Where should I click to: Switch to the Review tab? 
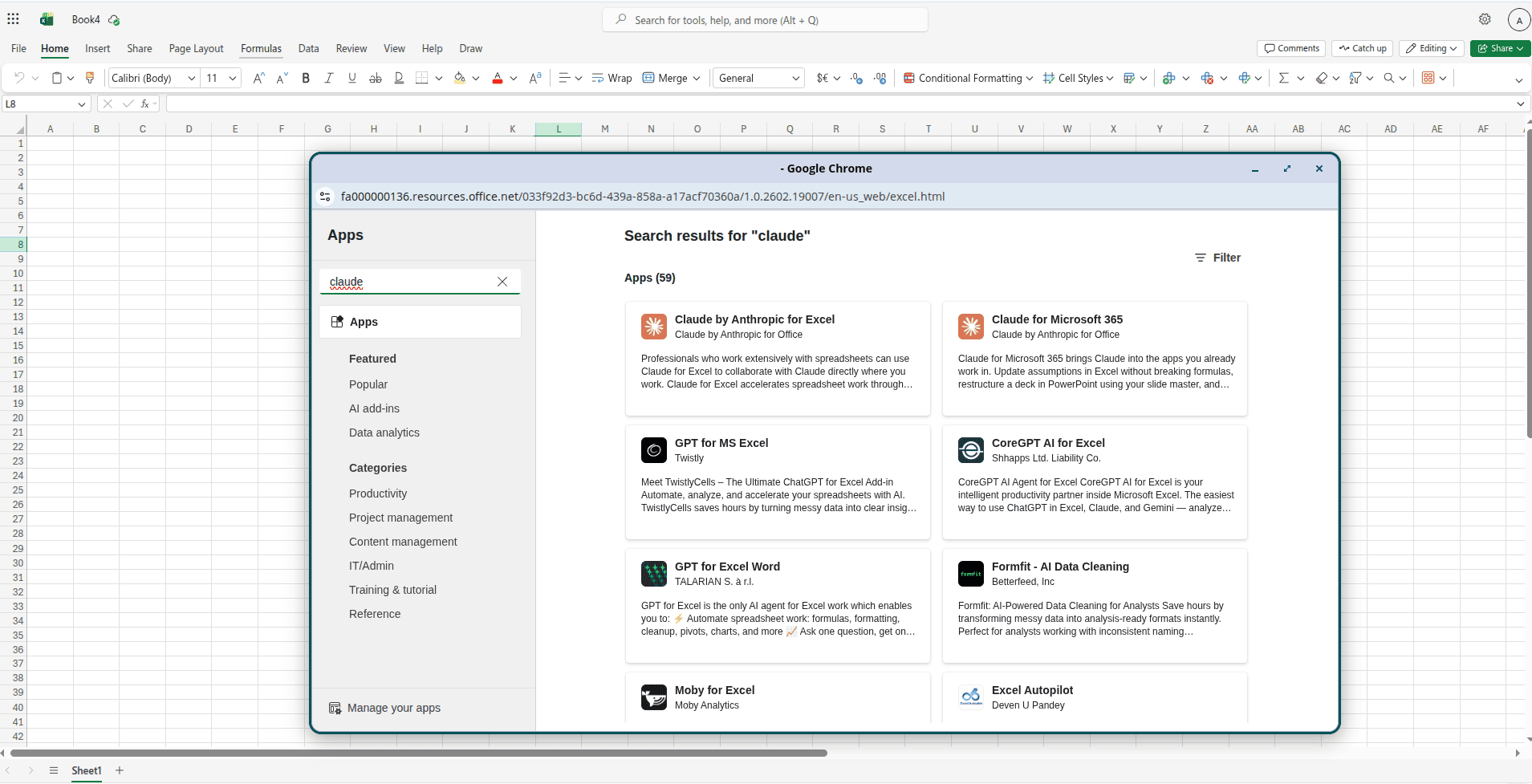coord(352,48)
